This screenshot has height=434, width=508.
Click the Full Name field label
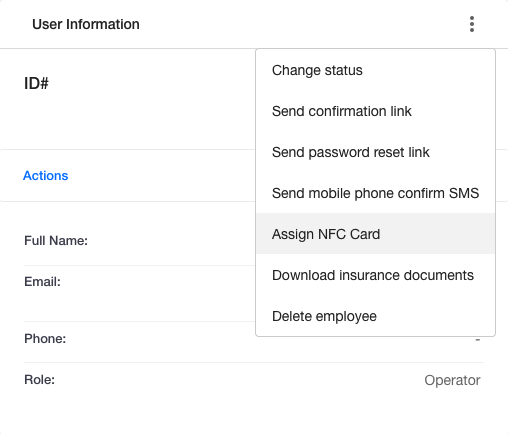point(56,241)
